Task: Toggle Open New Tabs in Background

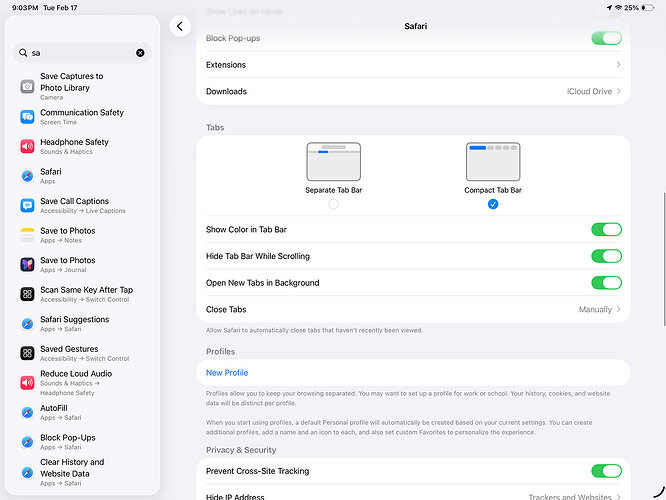Action: pos(606,283)
